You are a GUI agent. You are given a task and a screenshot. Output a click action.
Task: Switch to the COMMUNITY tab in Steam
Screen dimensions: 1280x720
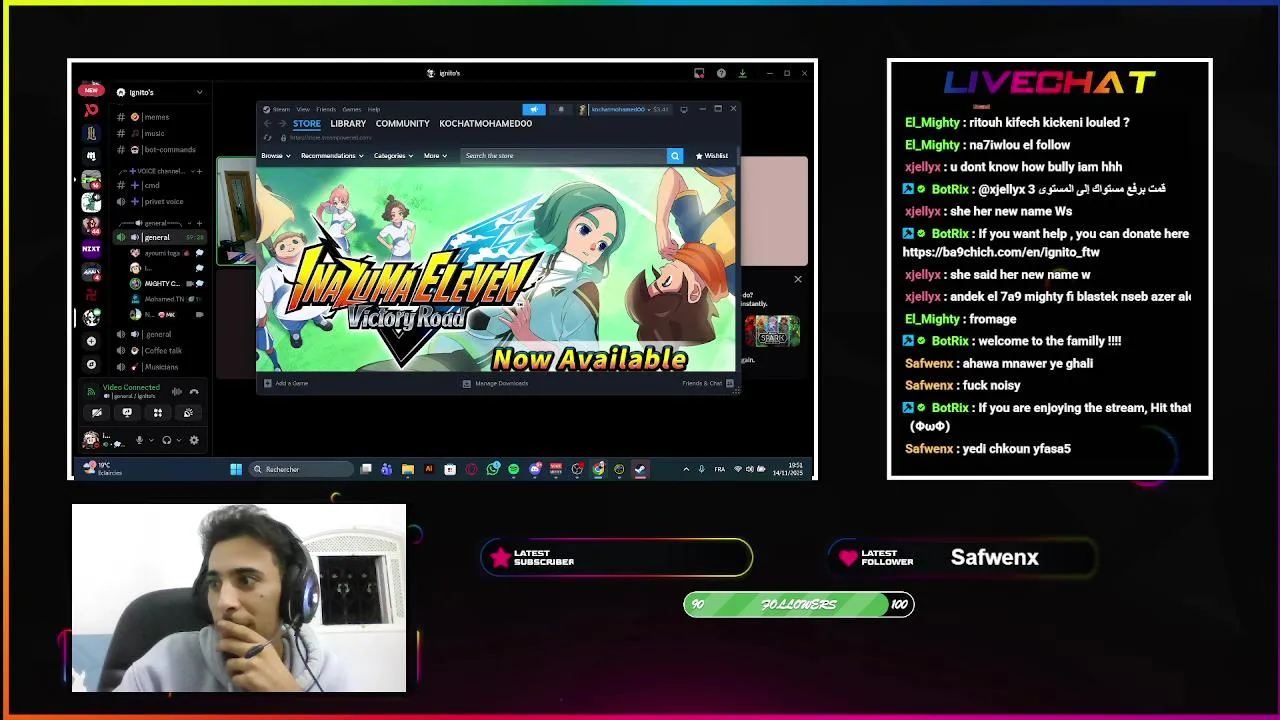pos(402,123)
